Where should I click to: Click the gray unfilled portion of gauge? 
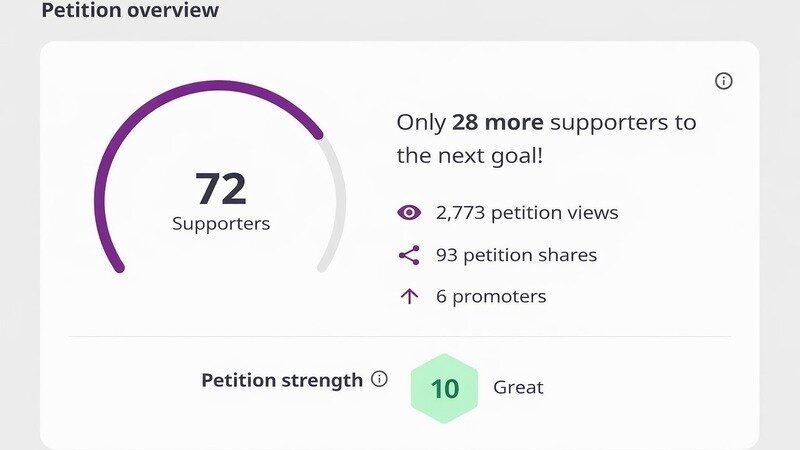(x=334, y=204)
